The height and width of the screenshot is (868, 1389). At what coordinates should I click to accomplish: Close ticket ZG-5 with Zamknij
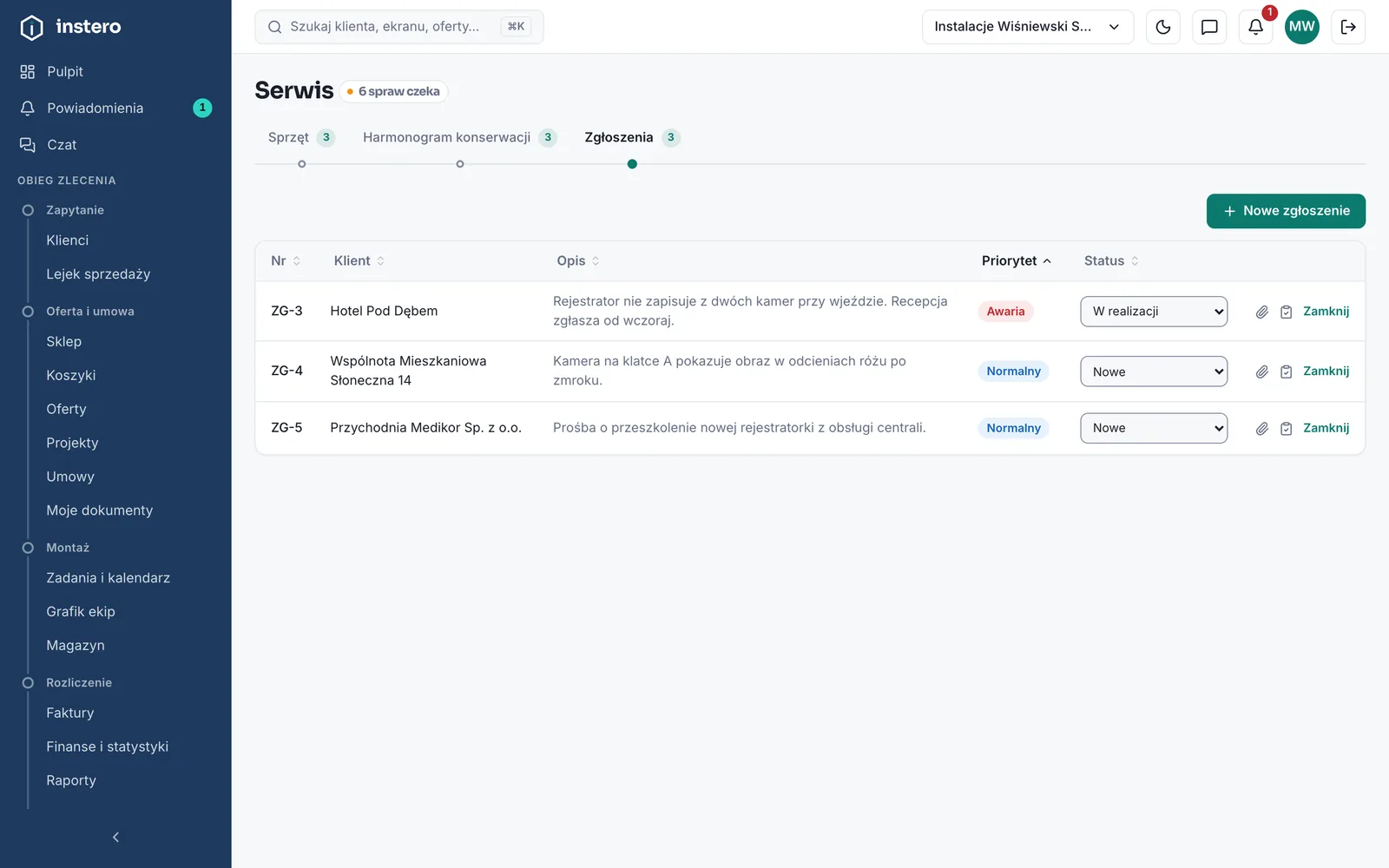point(1326,428)
